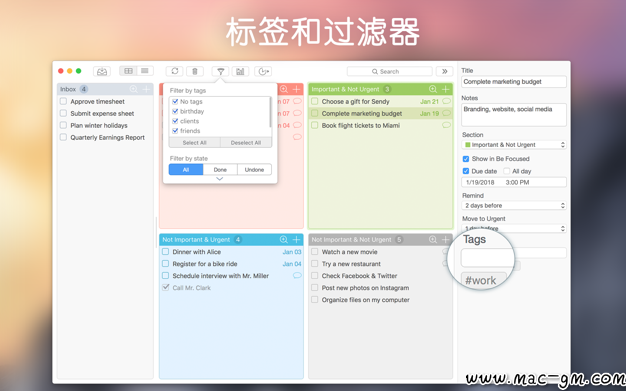Filter tasks by Undone state
Viewport: 626px width, 391px height.
click(x=255, y=170)
